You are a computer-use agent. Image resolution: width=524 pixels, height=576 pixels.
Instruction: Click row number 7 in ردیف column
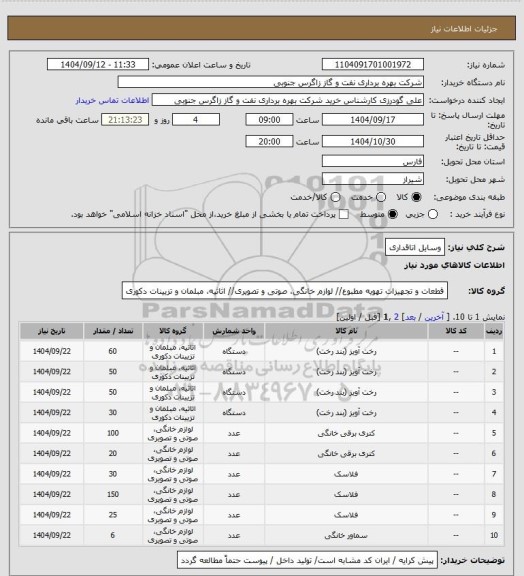pyautogui.click(x=494, y=474)
